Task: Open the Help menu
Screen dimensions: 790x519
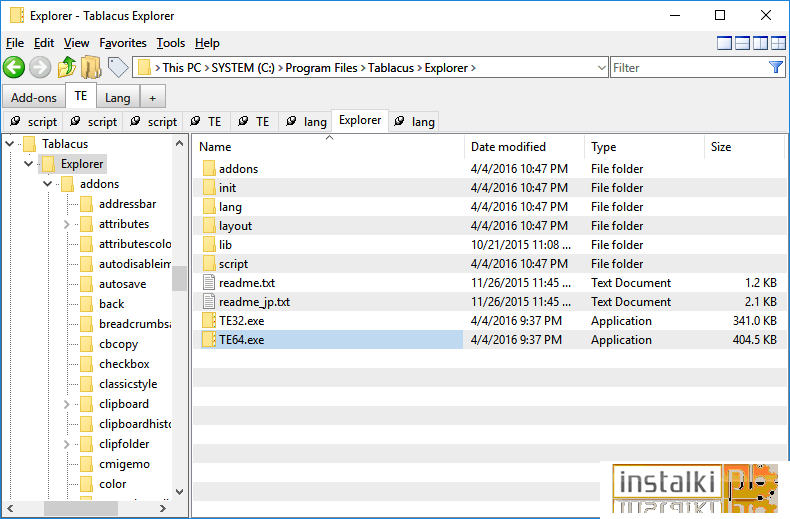Action: (x=207, y=43)
